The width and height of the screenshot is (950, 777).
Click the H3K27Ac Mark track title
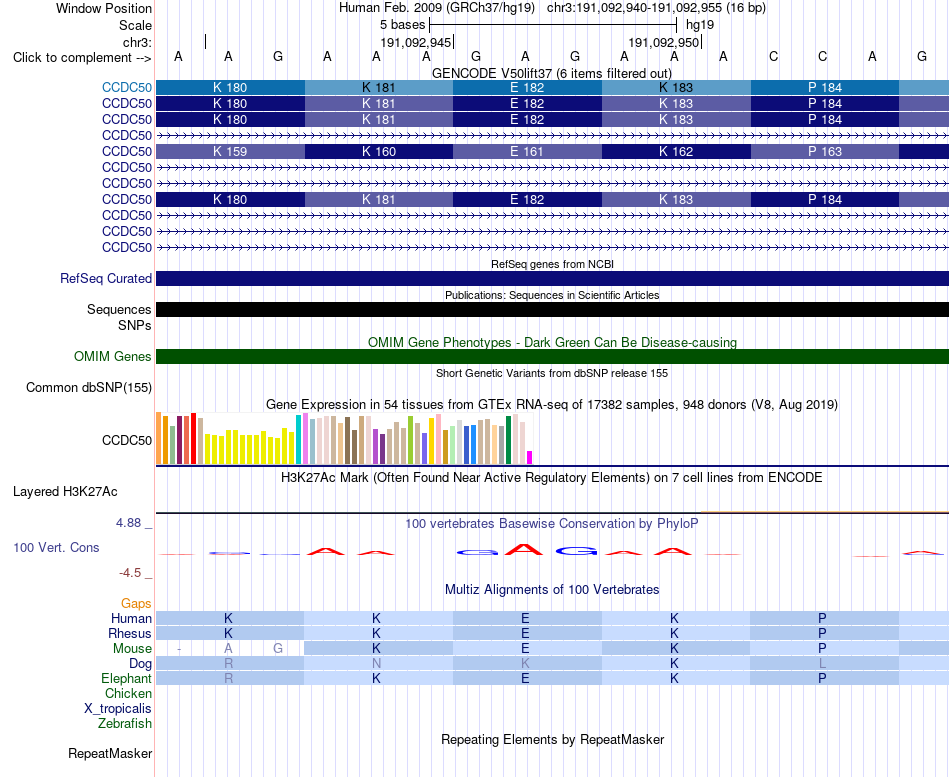click(551, 478)
